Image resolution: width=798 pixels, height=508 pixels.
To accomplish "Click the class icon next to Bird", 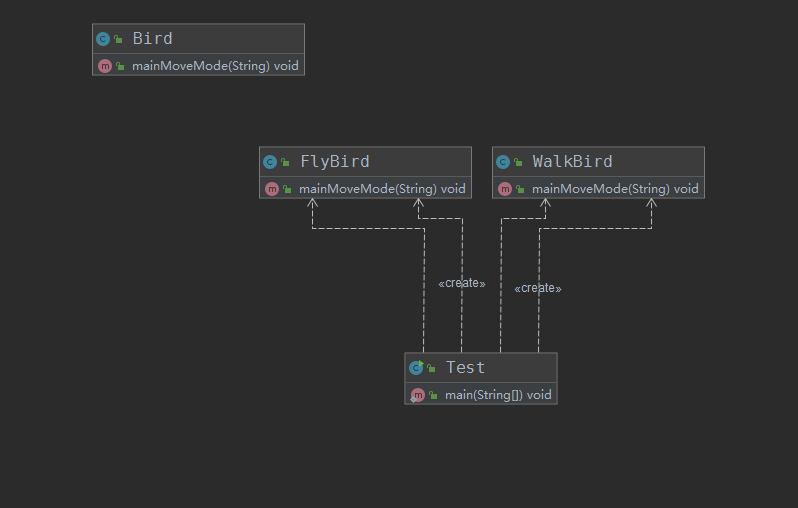I will [x=103, y=39].
